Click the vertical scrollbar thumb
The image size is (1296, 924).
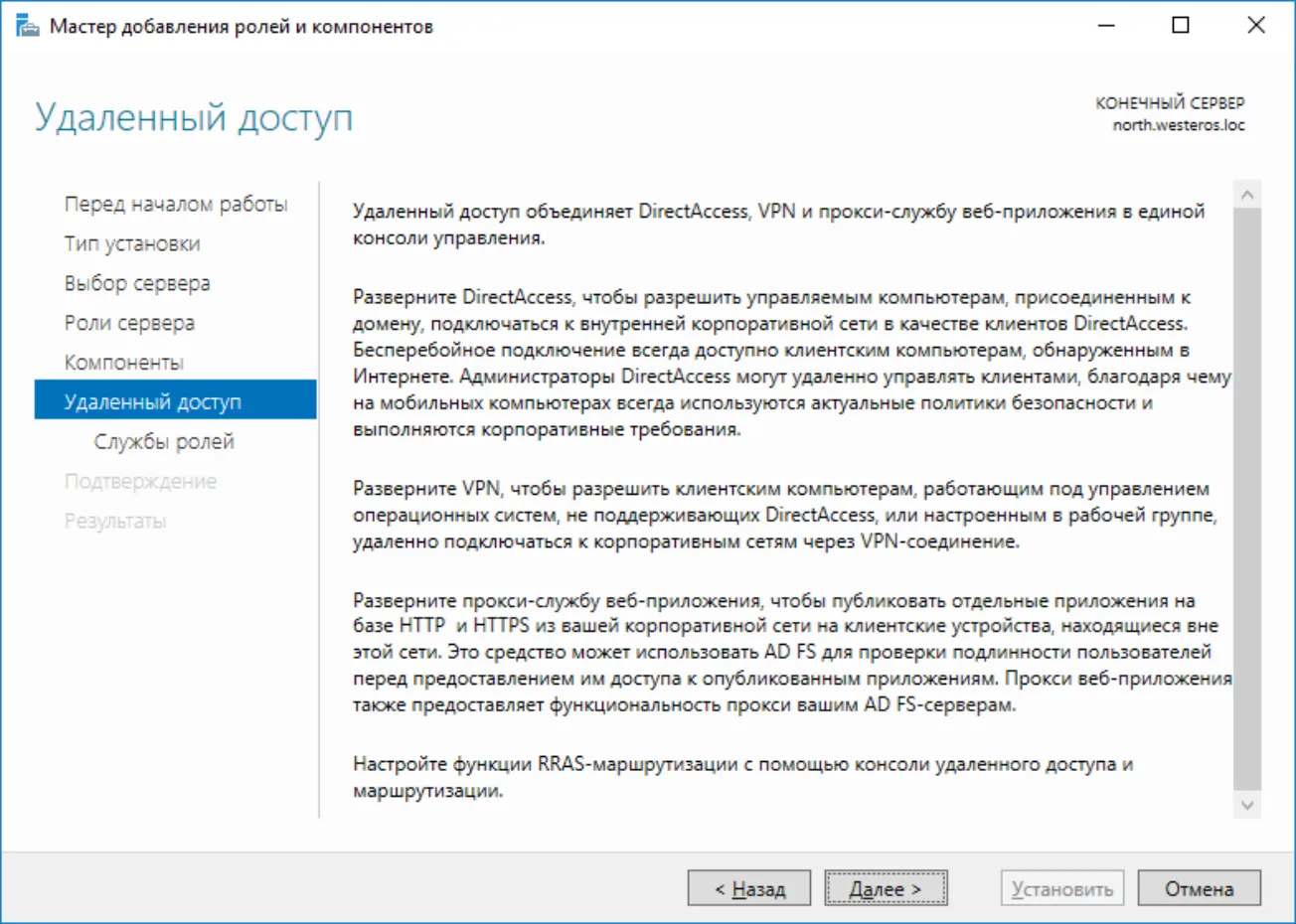coord(1247,499)
